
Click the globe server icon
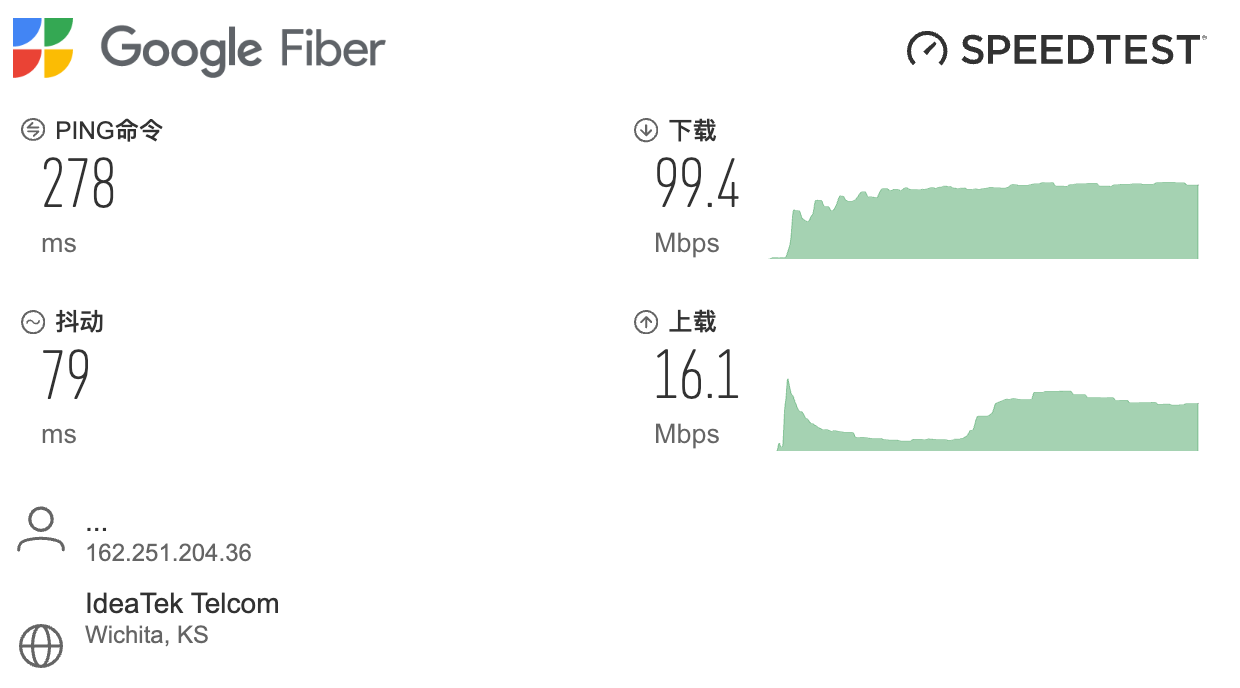(x=41, y=645)
